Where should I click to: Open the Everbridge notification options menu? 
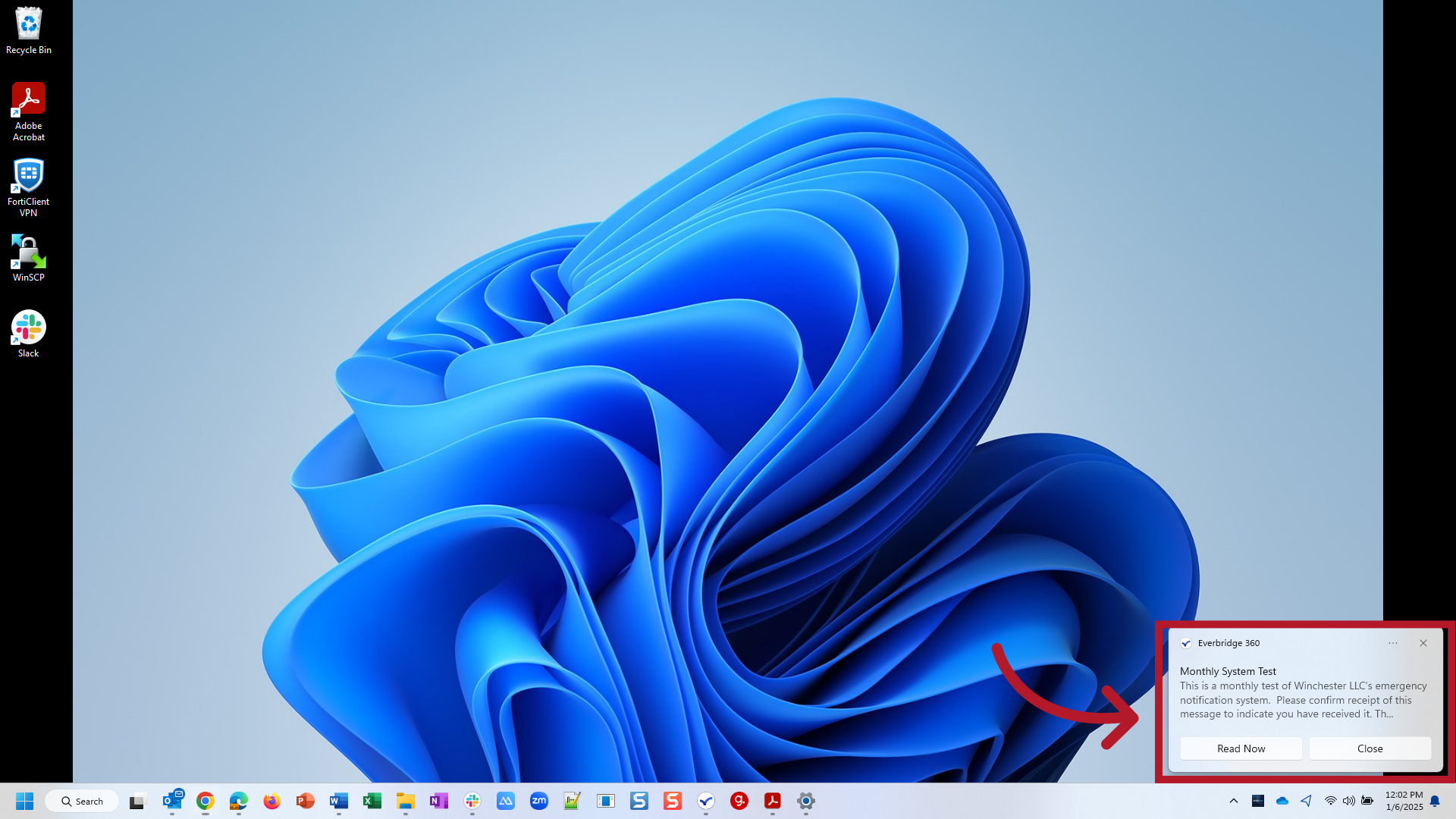[x=1392, y=643]
